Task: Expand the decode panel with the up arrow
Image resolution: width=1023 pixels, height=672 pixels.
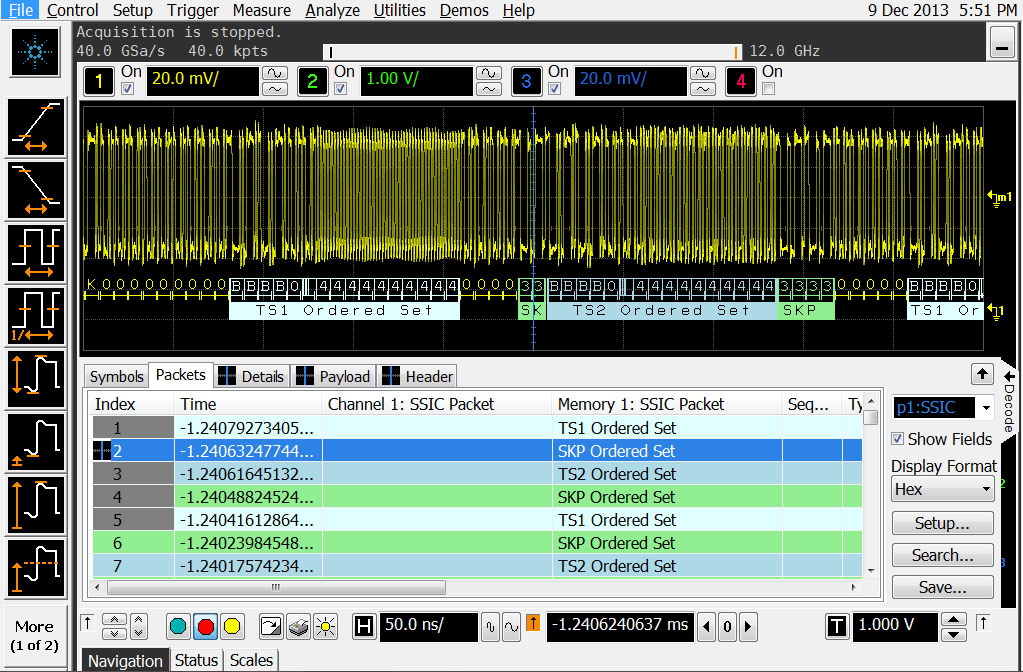Action: pos(982,373)
